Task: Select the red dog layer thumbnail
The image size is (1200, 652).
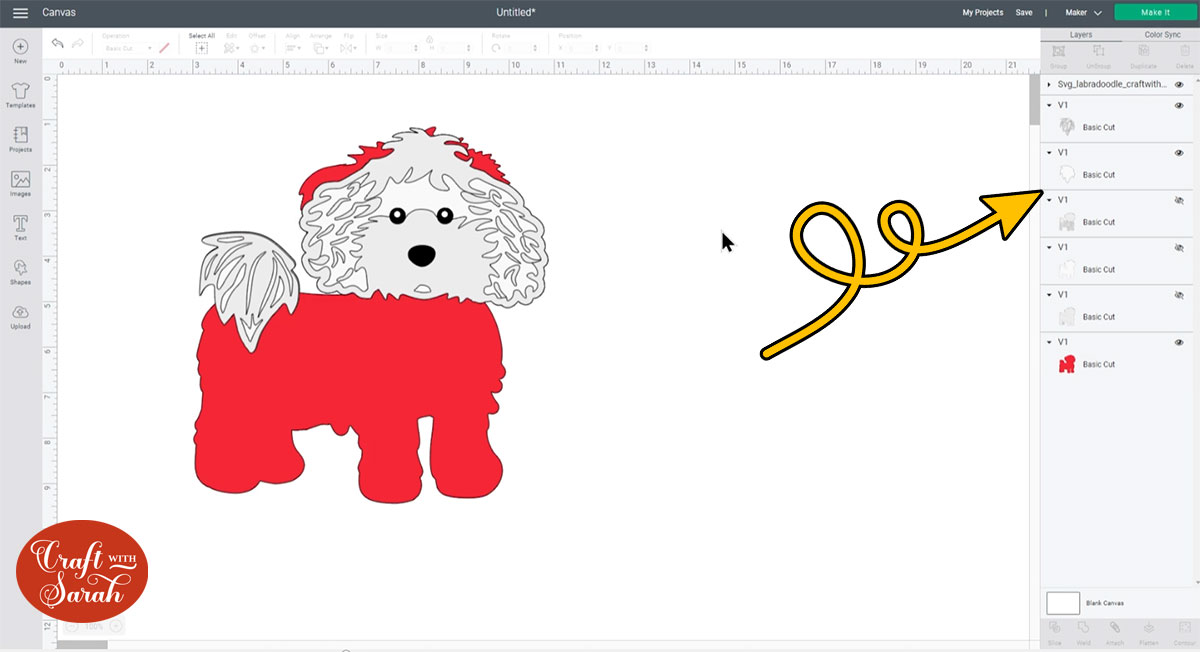Action: [1067, 364]
